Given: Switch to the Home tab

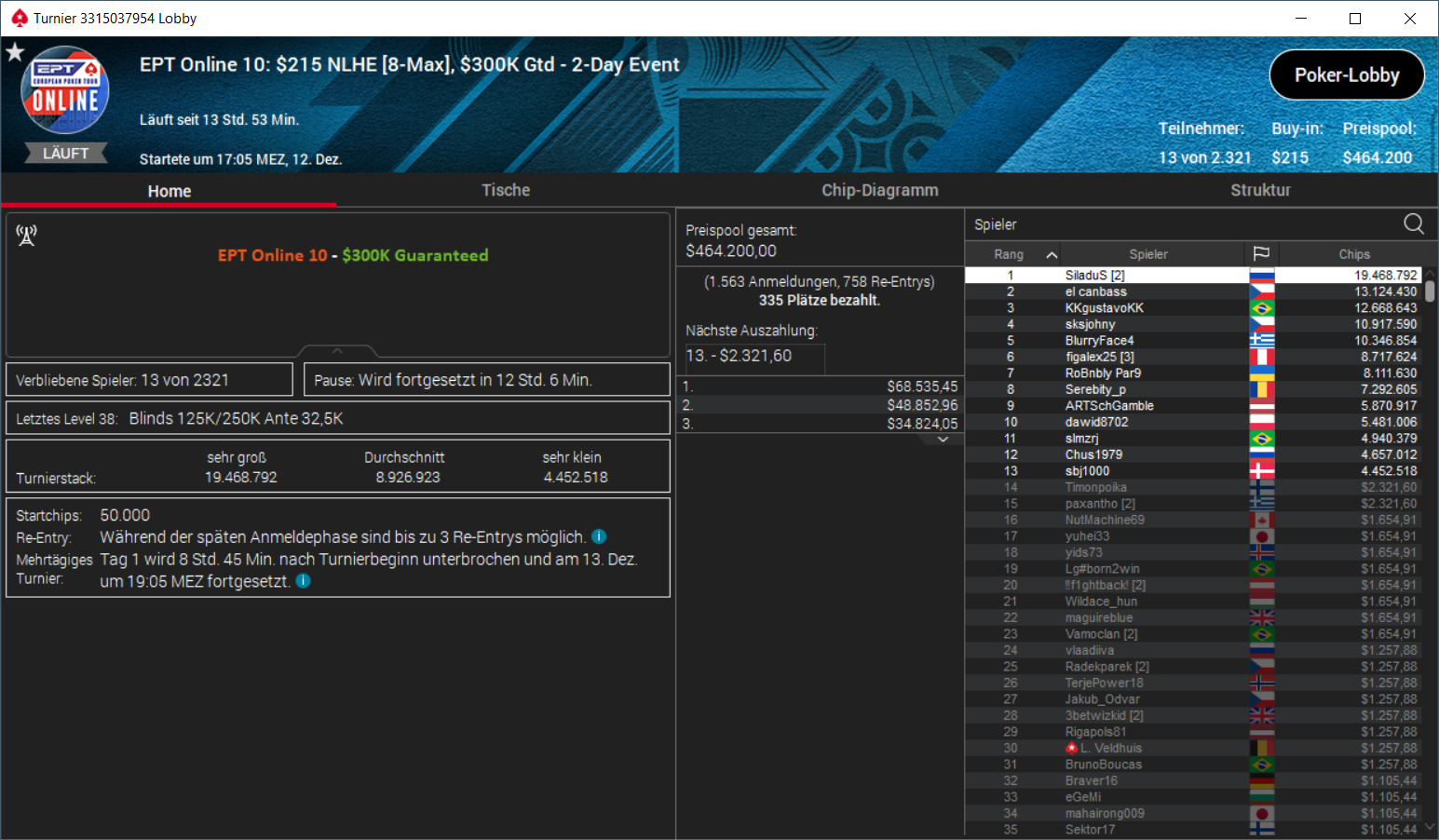Looking at the screenshot, I should pyautogui.click(x=169, y=190).
